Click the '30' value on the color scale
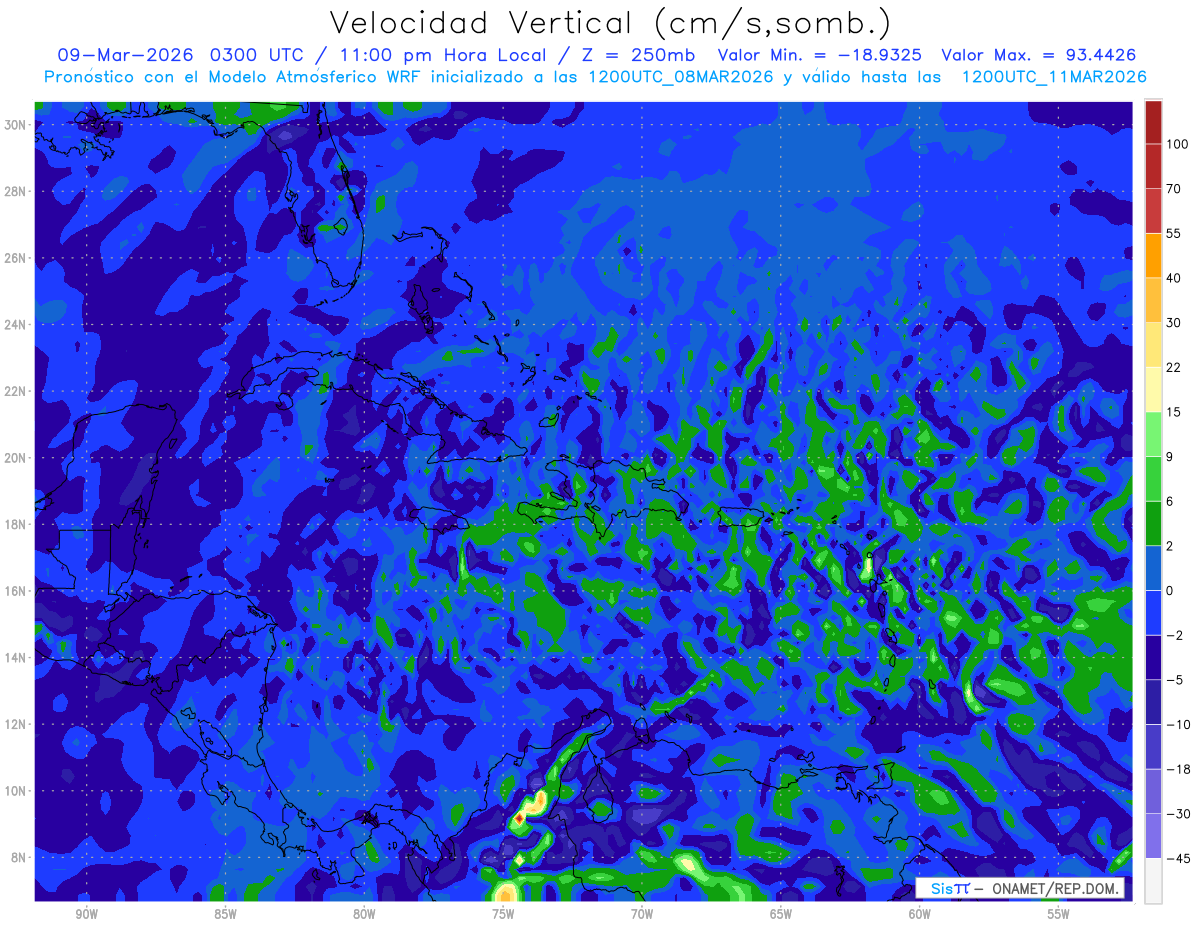Image resolution: width=1200 pixels, height=927 pixels. pos(1174,322)
